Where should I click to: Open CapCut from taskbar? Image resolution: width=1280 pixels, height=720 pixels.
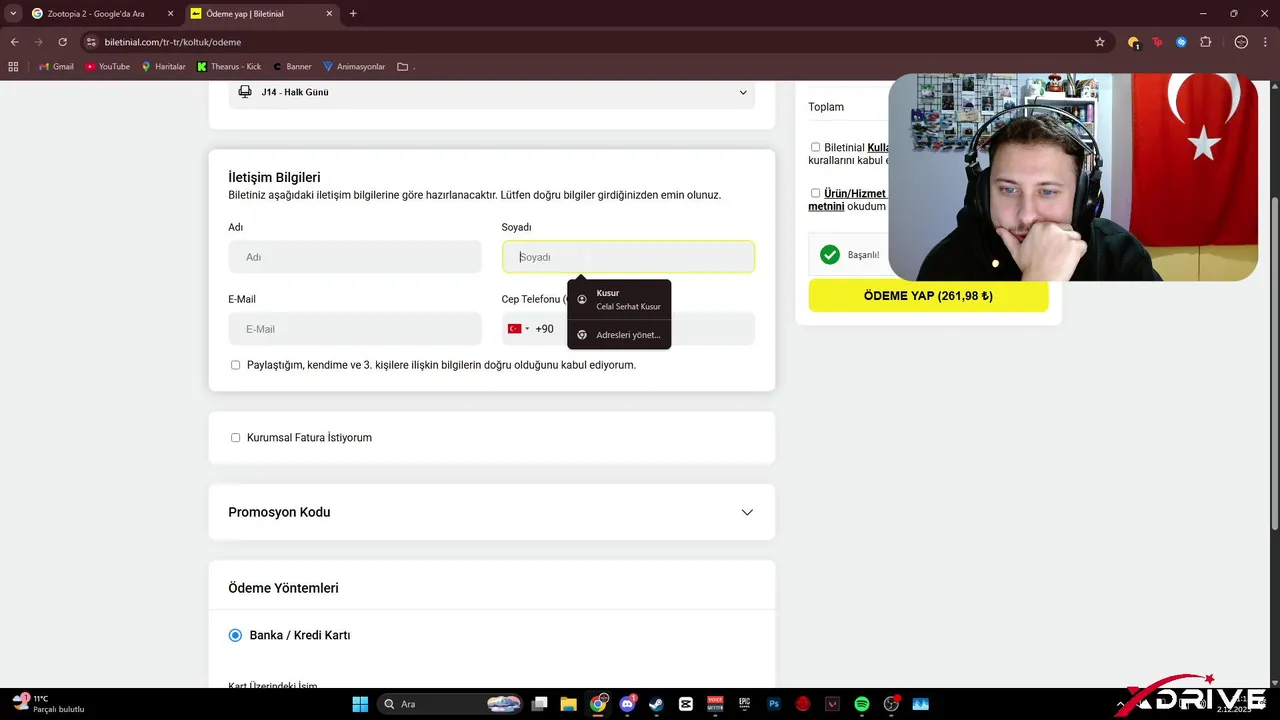686,704
